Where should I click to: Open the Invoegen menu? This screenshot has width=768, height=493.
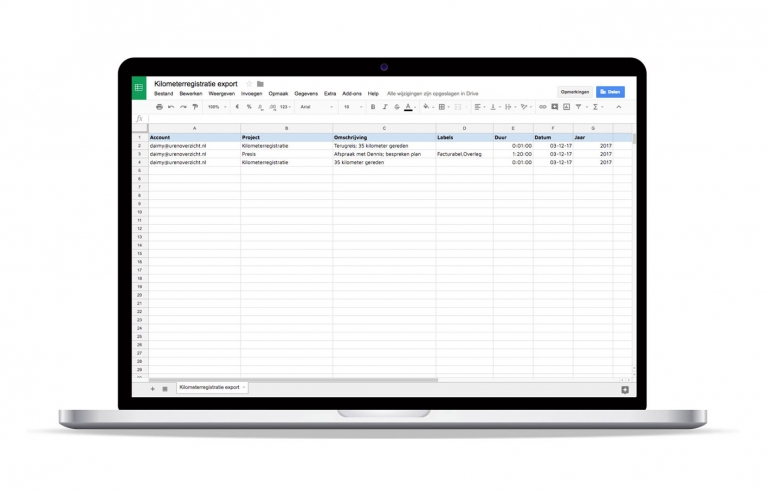click(x=252, y=94)
